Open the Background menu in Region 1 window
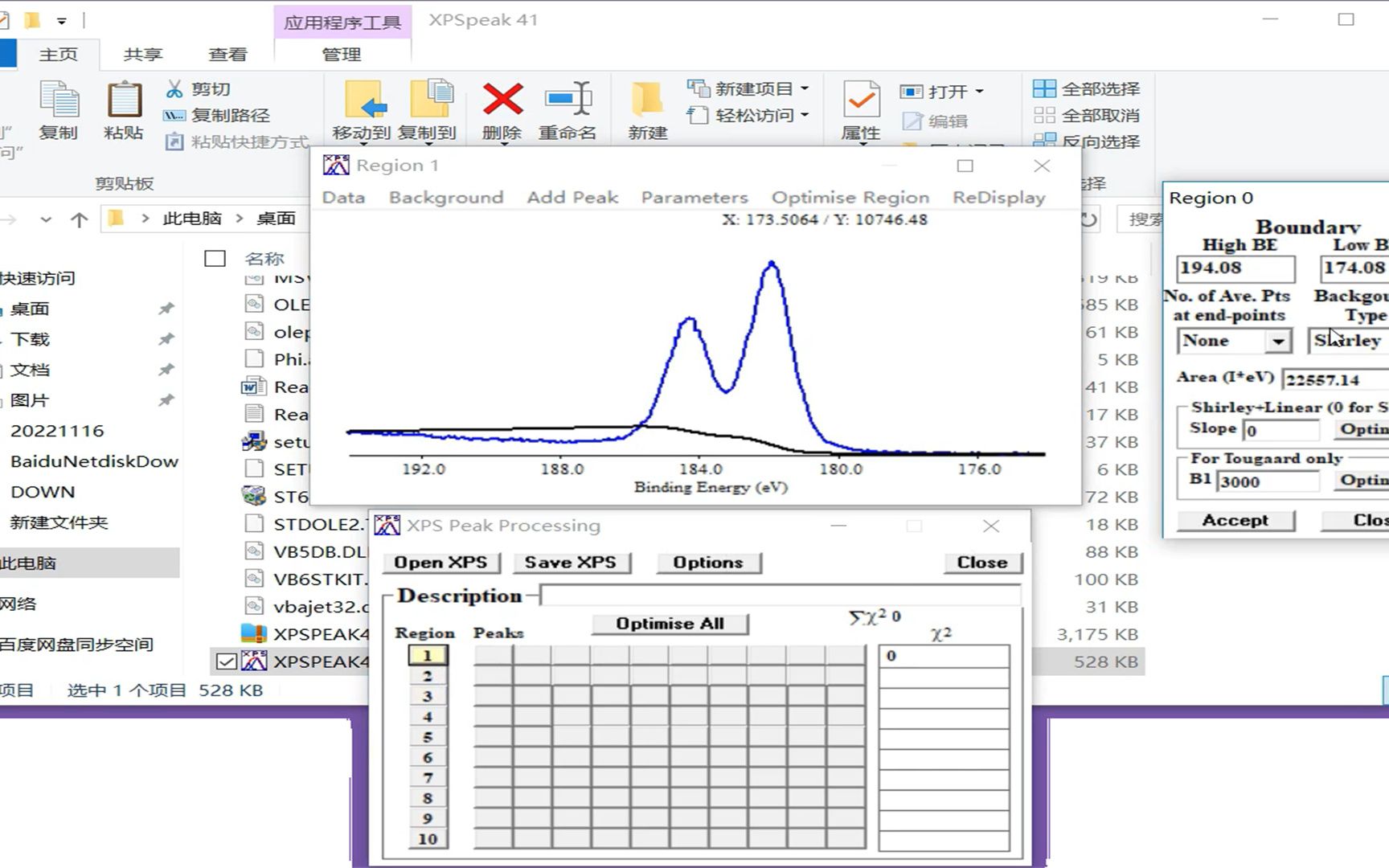1389x868 pixels. click(x=445, y=197)
